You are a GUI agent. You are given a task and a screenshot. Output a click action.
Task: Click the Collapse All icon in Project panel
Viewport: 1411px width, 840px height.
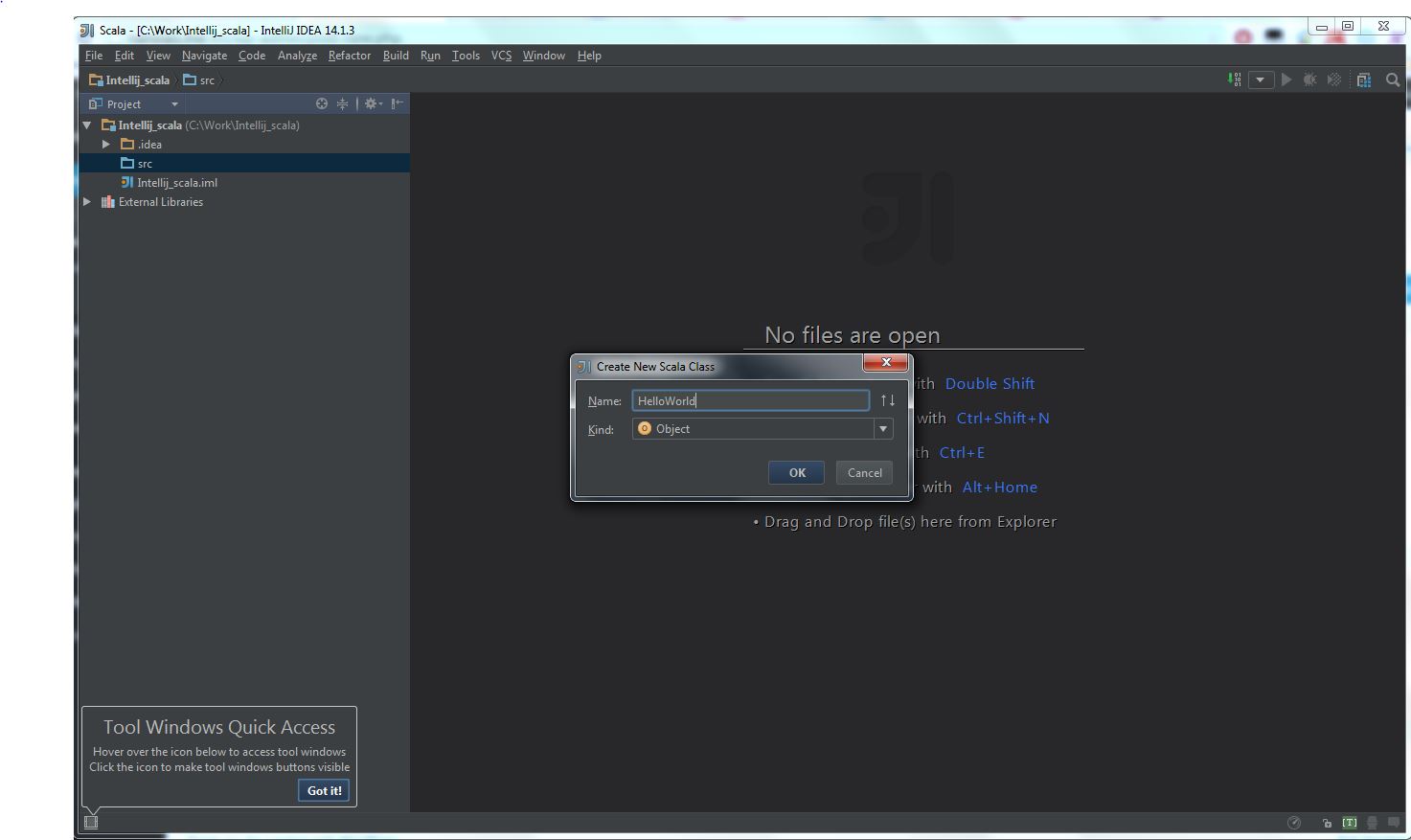(x=342, y=103)
